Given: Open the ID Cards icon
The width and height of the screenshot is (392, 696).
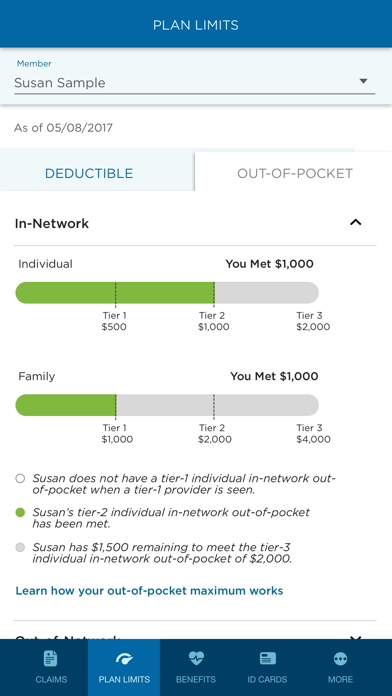Looking at the screenshot, I should [x=268, y=658].
